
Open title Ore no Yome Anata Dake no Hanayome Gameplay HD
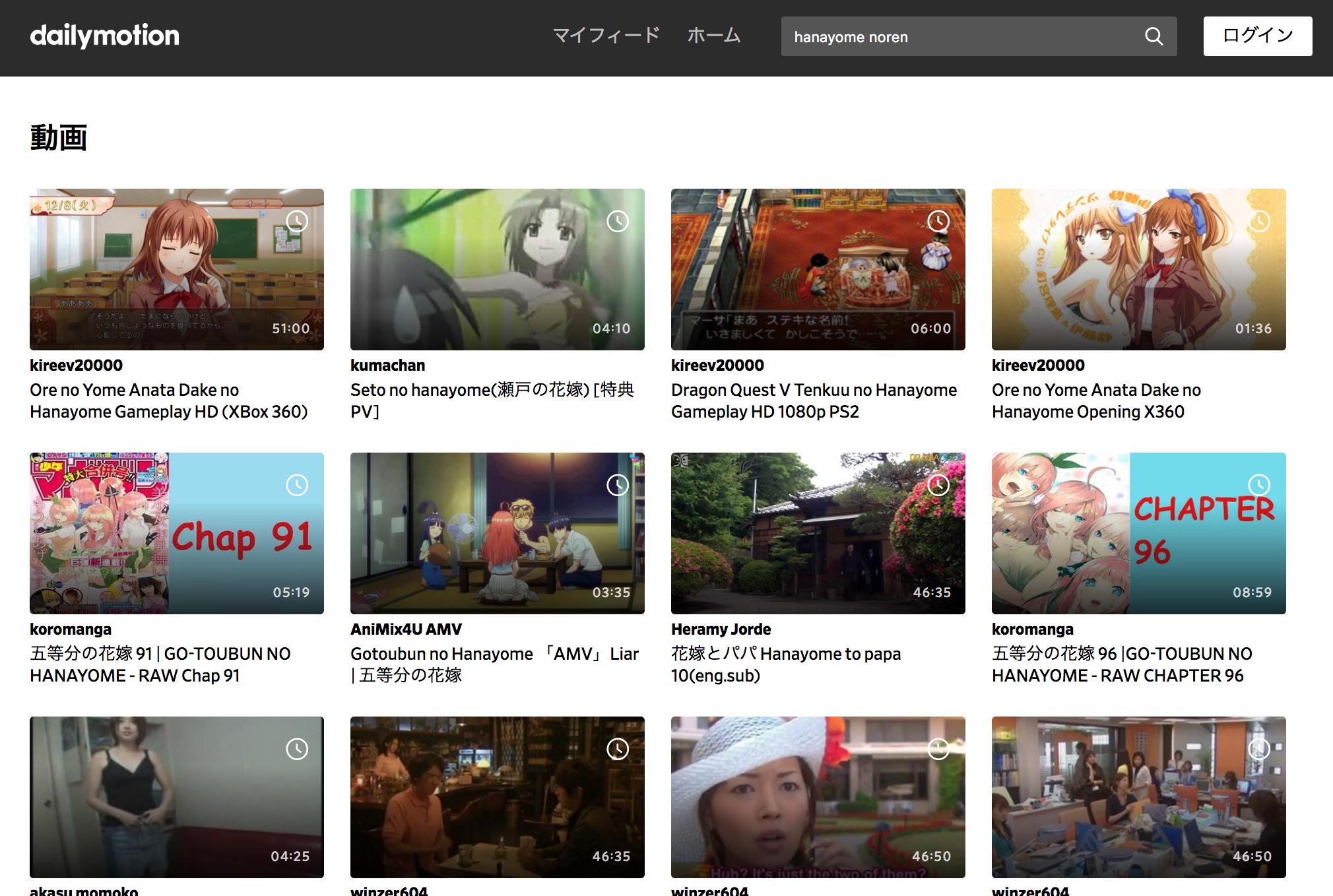pos(169,401)
